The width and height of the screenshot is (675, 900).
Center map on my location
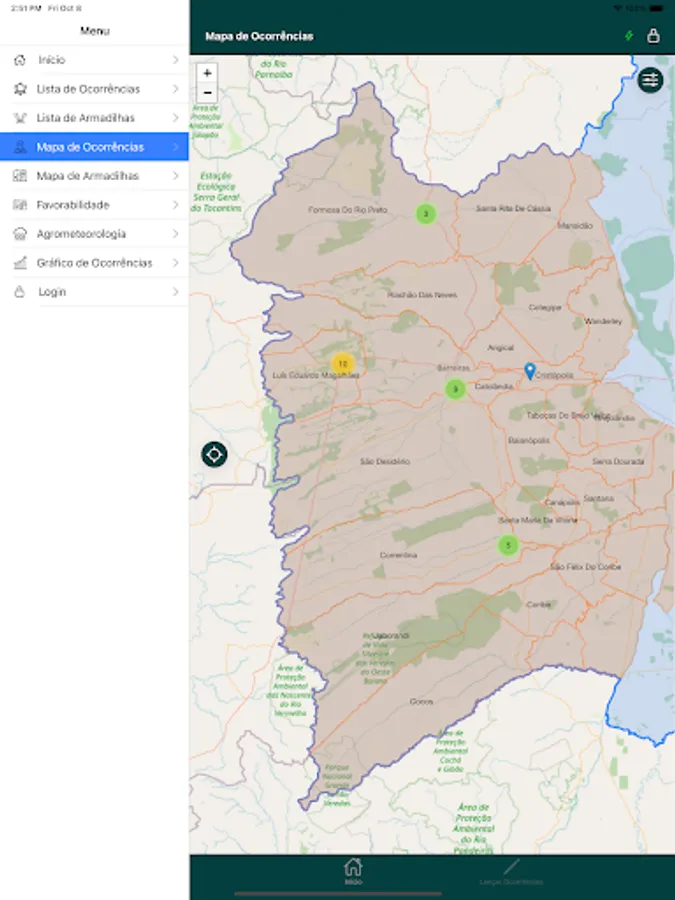[215, 455]
